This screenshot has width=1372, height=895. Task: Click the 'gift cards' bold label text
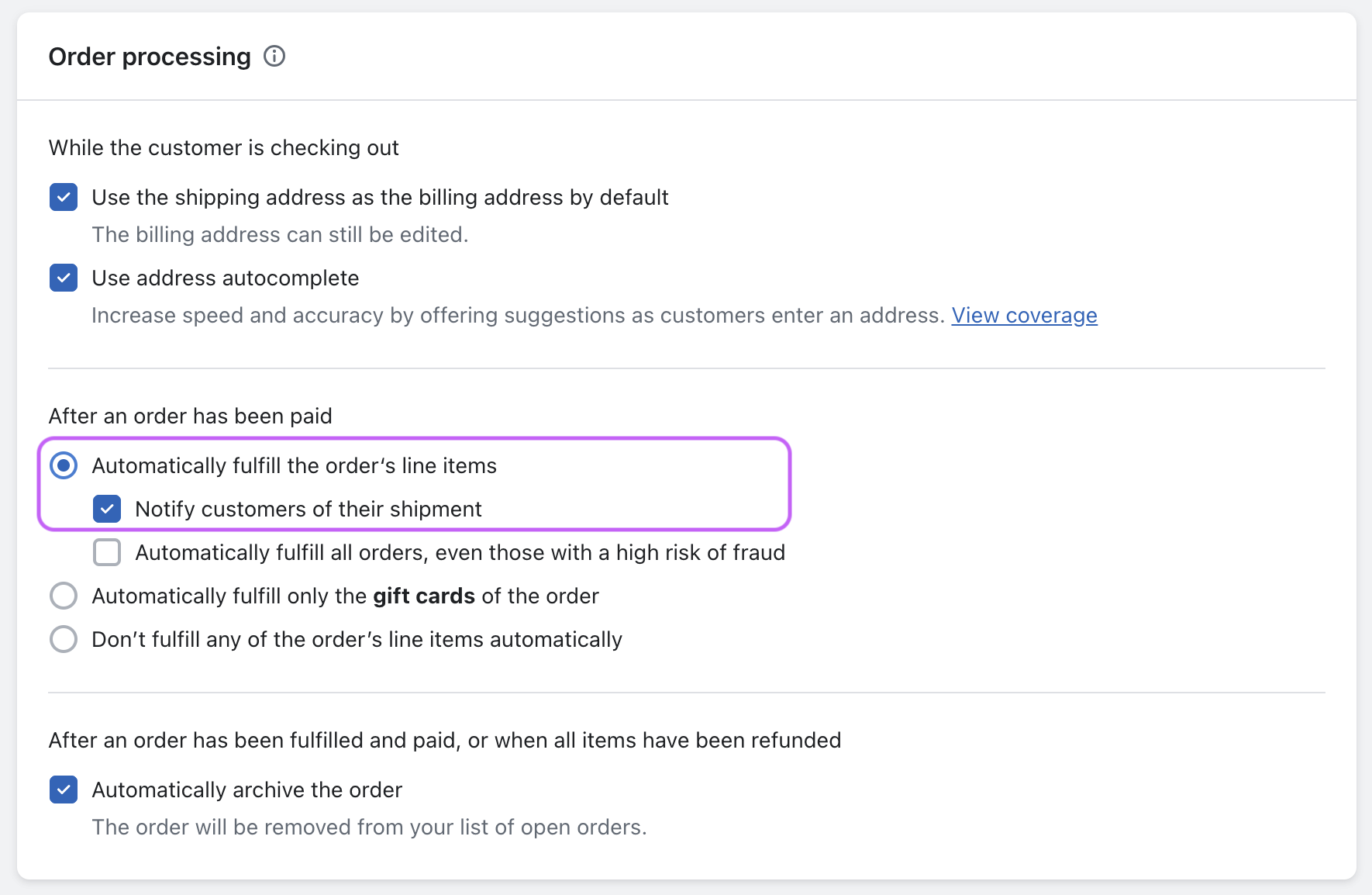coord(423,596)
